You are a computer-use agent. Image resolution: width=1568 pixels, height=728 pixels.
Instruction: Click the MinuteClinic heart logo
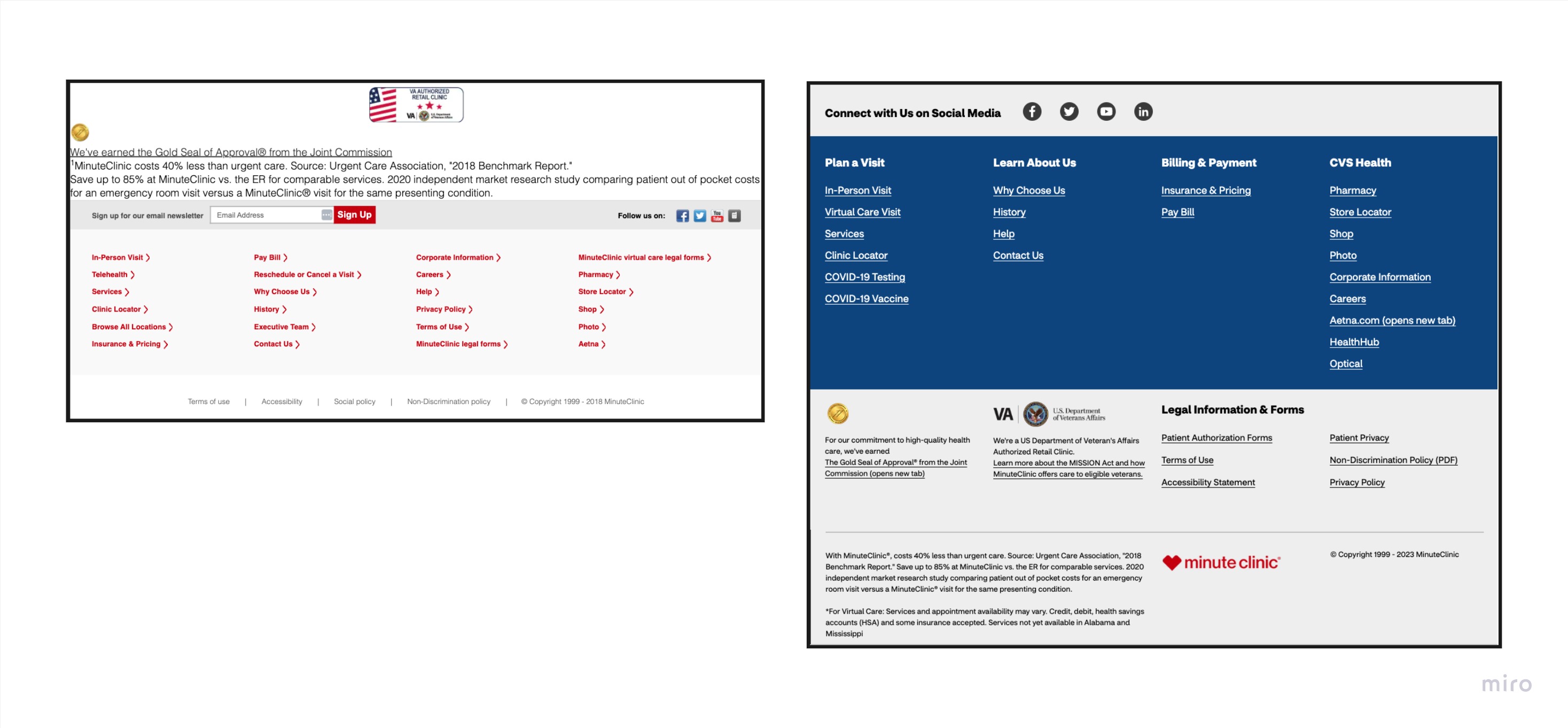point(1173,562)
